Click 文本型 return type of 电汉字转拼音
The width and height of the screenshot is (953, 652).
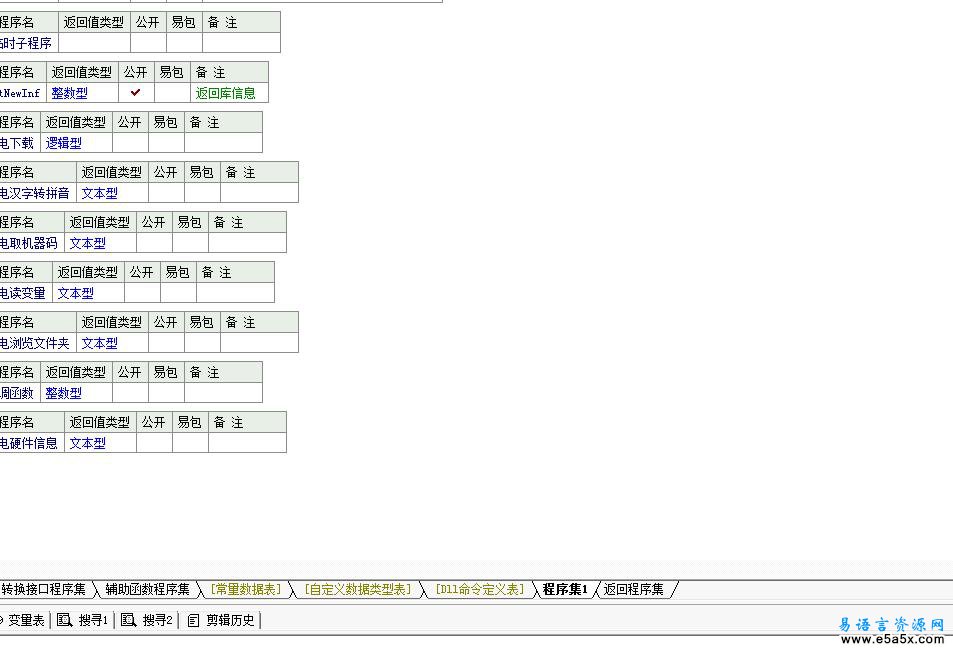[x=99, y=193]
